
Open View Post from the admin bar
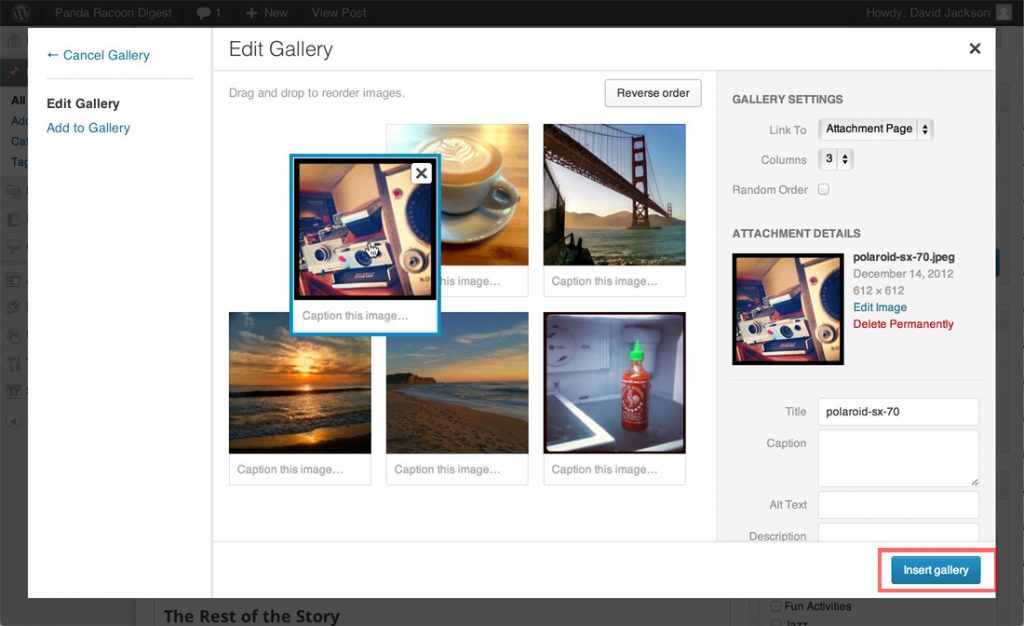point(339,12)
